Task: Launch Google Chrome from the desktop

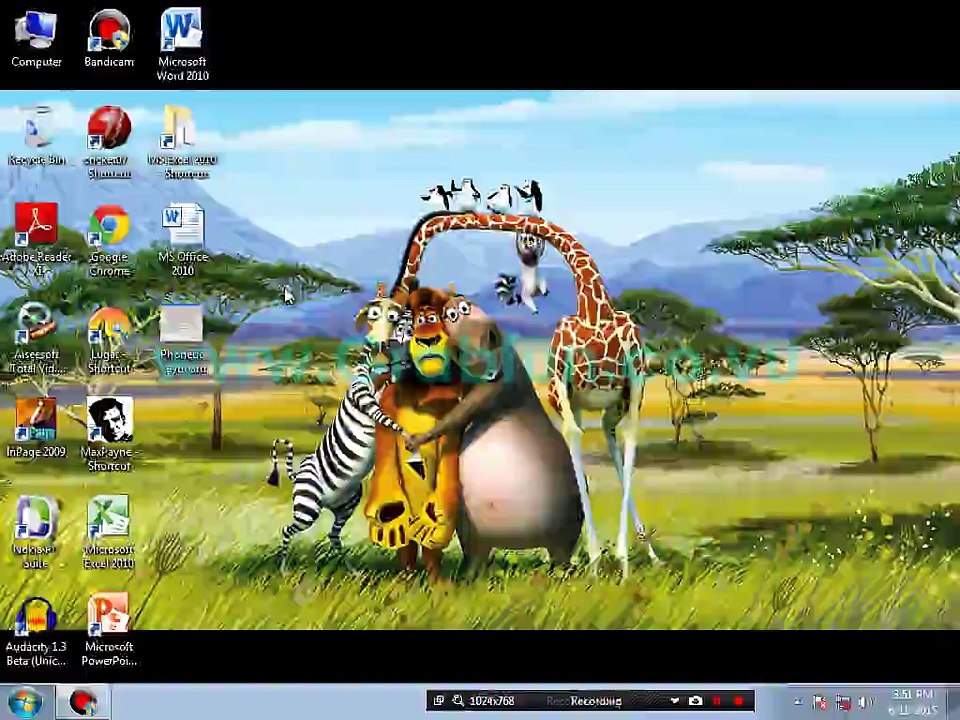Action: (109, 239)
